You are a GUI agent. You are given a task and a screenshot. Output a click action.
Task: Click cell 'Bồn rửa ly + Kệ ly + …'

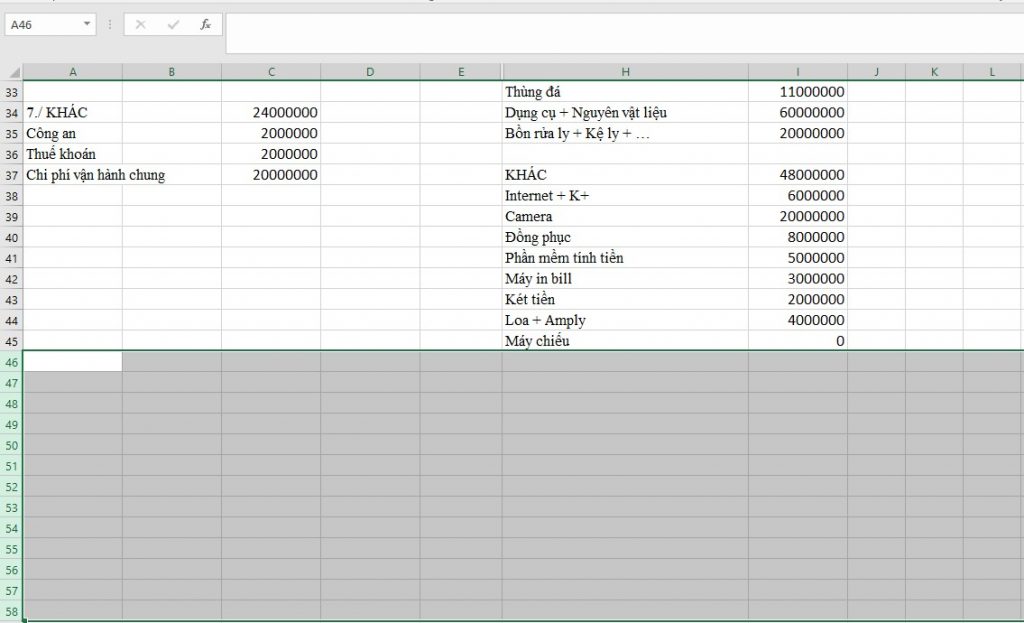[x=626, y=133]
